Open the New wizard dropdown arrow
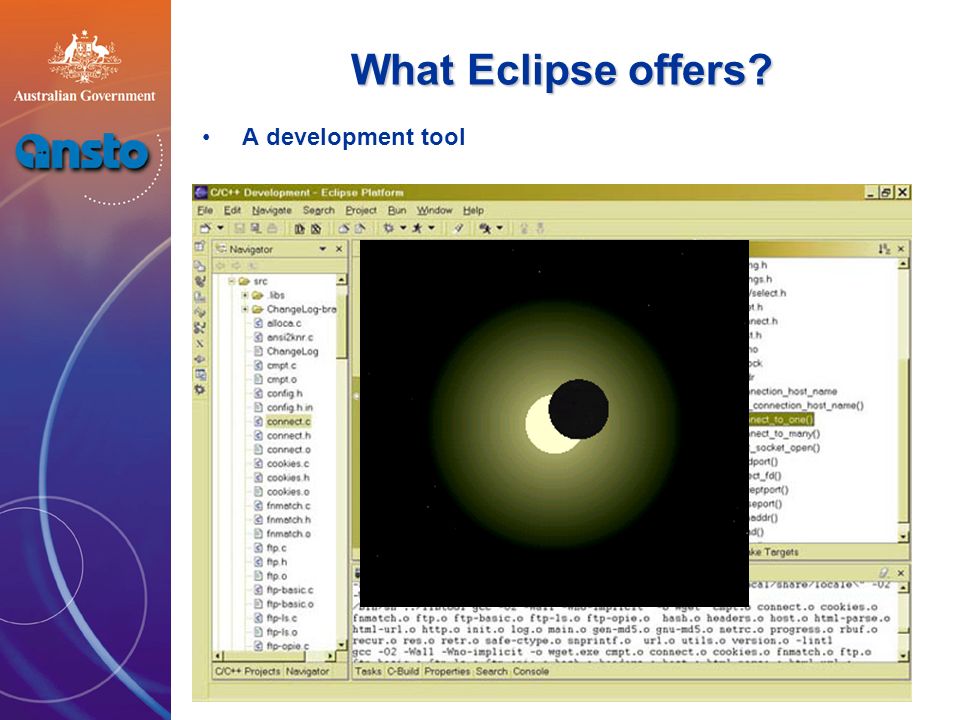 point(220,228)
